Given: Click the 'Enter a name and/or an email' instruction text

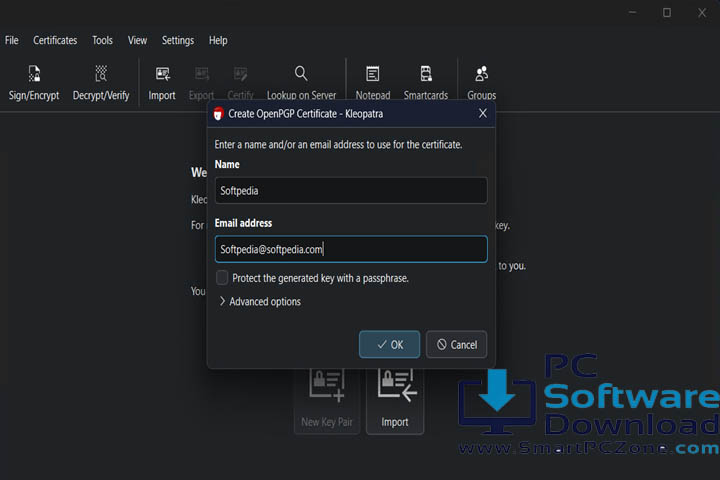Looking at the screenshot, I should pyautogui.click(x=338, y=145).
